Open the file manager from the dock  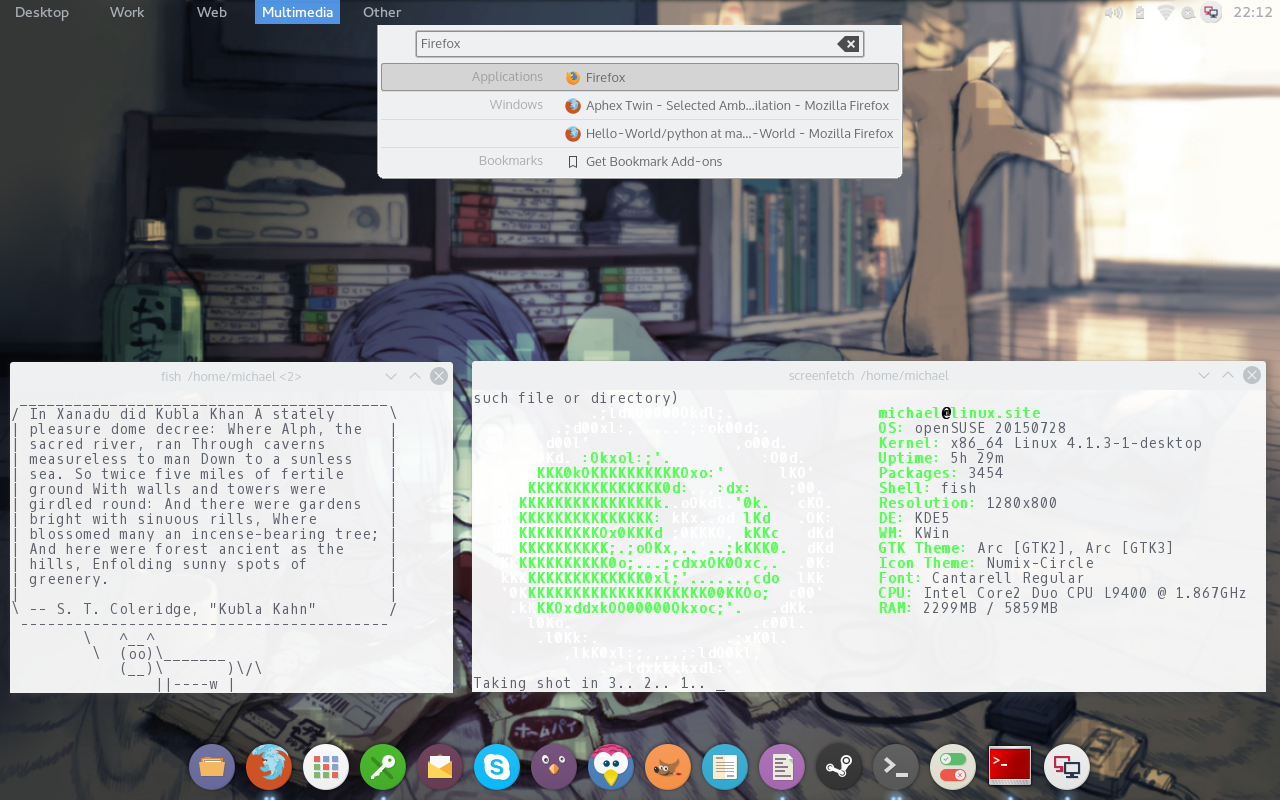coord(212,767)
